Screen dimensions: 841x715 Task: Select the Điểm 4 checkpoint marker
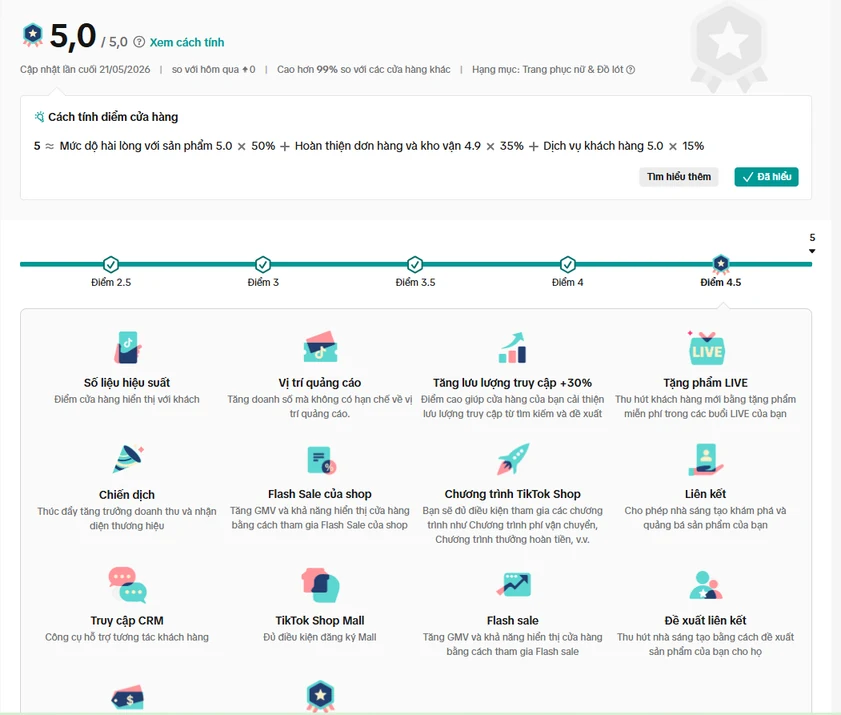click(x=567, y=264)
